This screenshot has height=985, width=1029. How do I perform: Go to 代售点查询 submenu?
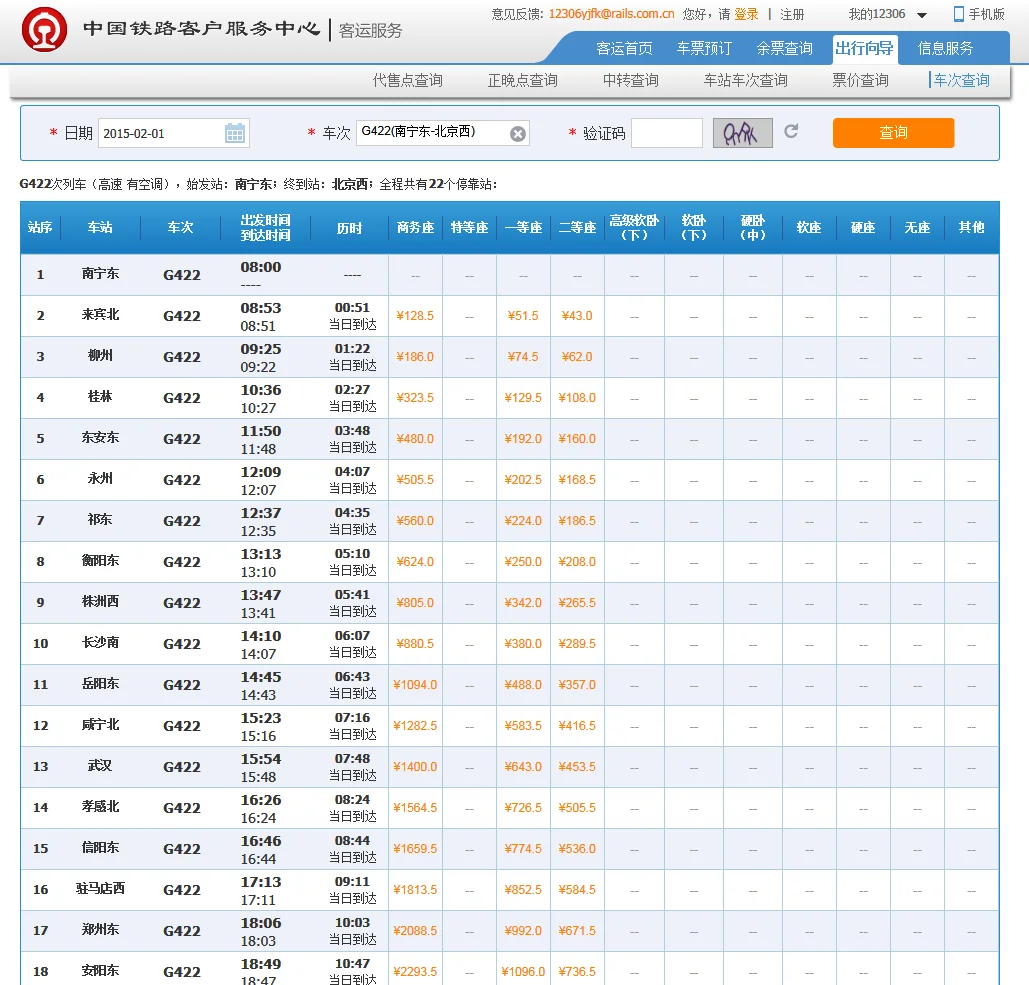pyautogui.click(x=407, y=80)
